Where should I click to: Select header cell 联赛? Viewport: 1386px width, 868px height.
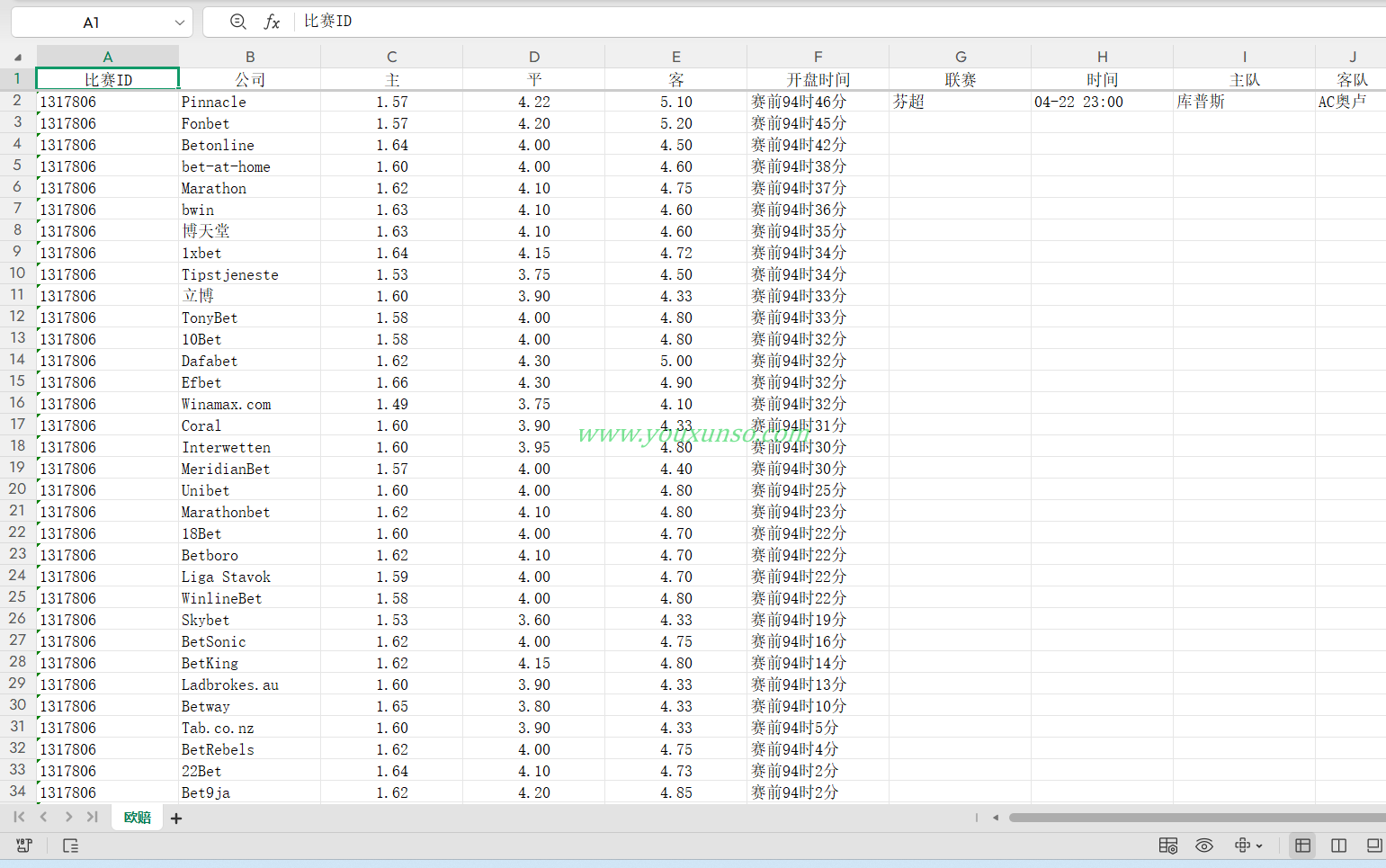click(961, 80)
